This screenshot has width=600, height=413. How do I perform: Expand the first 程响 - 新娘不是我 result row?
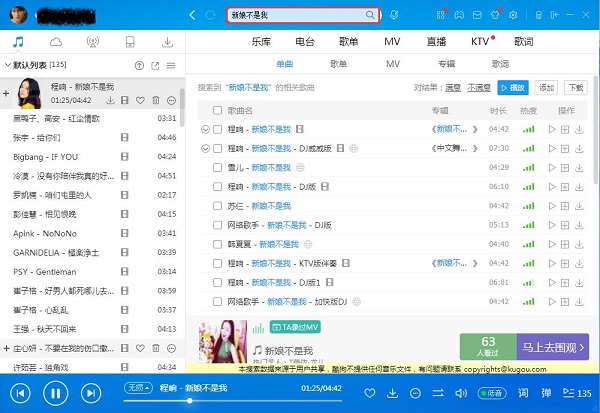pyautogui.click(x=206, y=129)
